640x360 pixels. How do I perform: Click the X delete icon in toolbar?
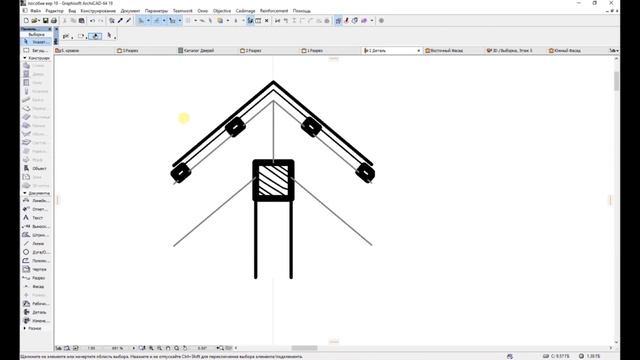click(267, 20)
